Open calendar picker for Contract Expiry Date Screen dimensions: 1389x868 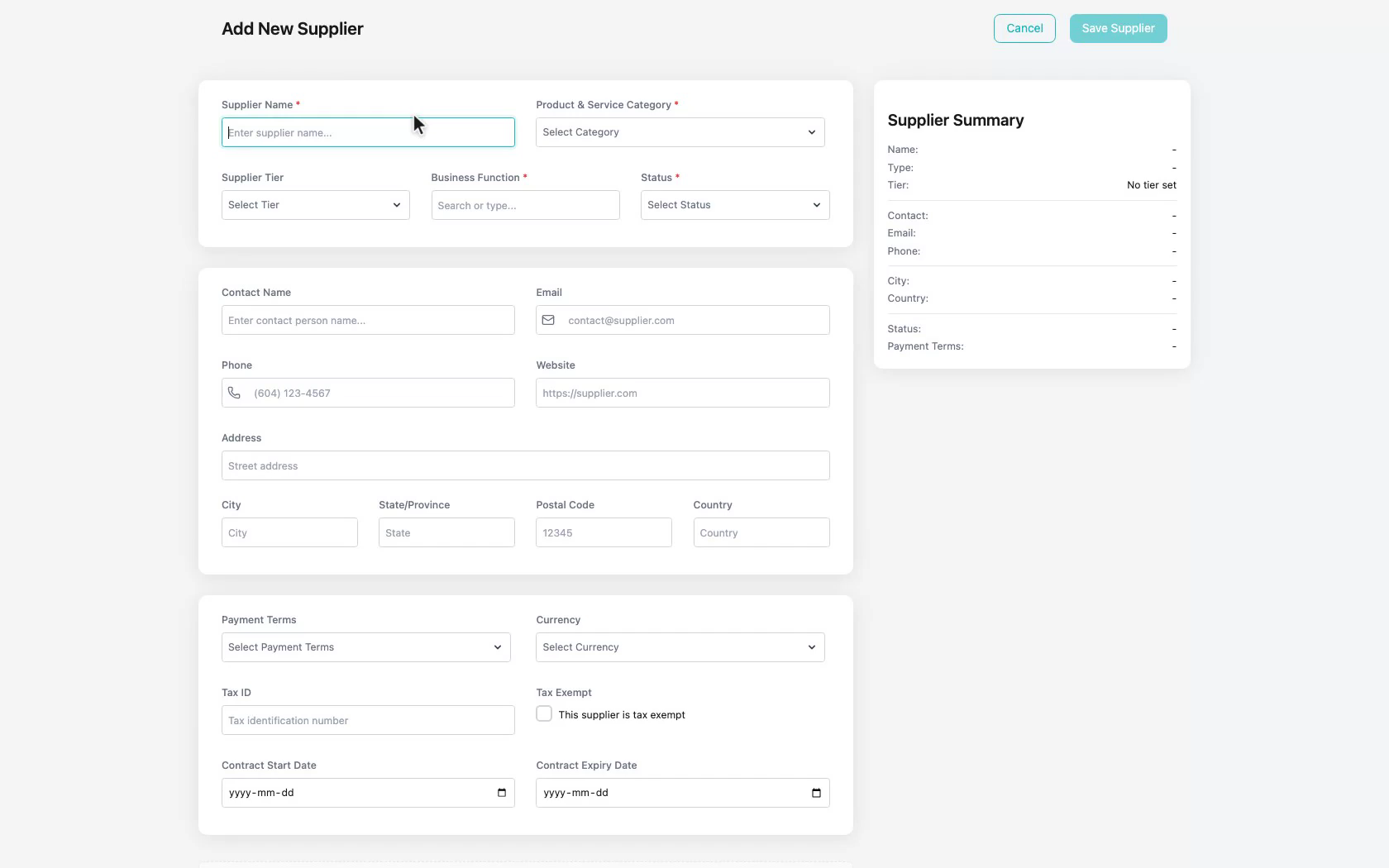tap(816, 793)
